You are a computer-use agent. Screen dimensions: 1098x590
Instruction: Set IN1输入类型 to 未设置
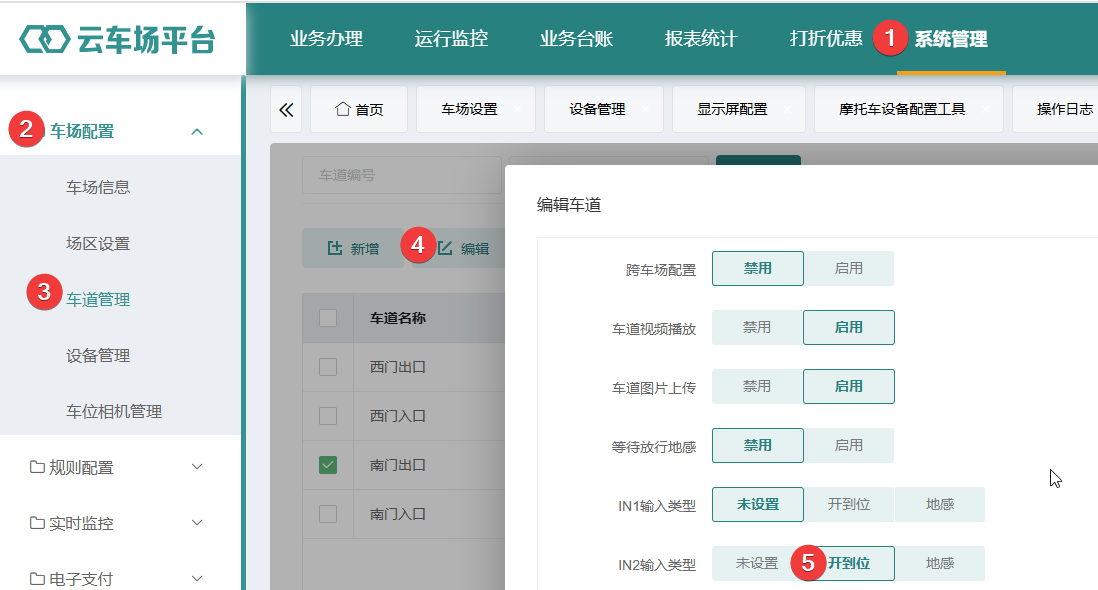click(758, 504)
